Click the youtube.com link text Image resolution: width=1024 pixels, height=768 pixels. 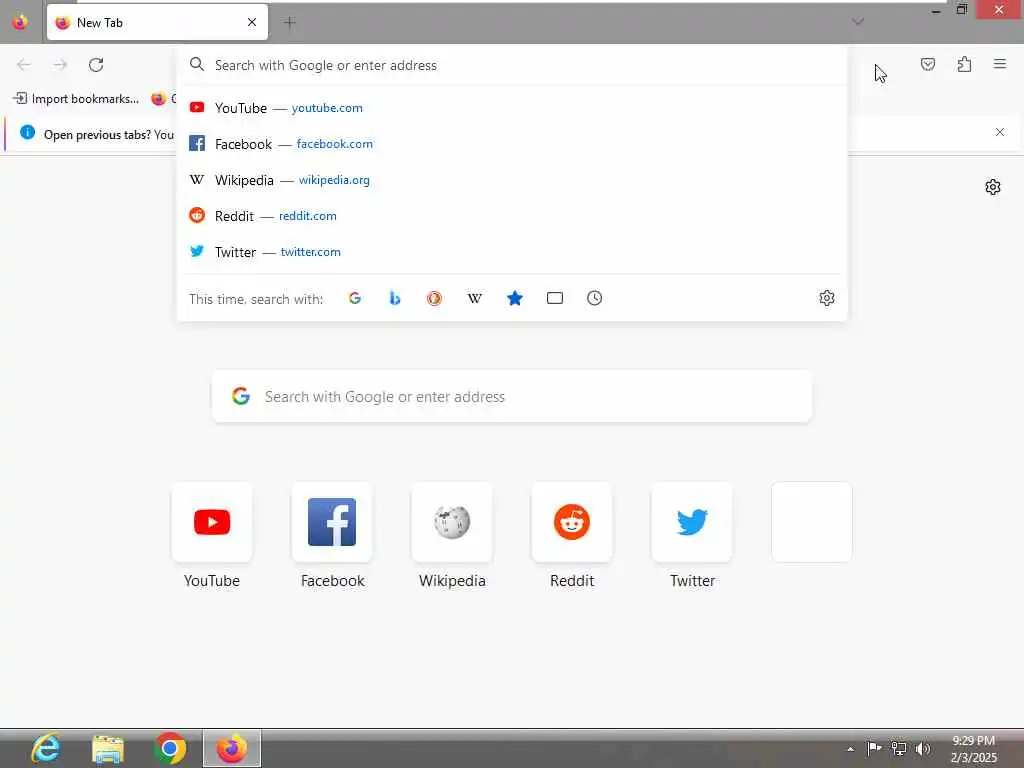[x=327, y=108]
